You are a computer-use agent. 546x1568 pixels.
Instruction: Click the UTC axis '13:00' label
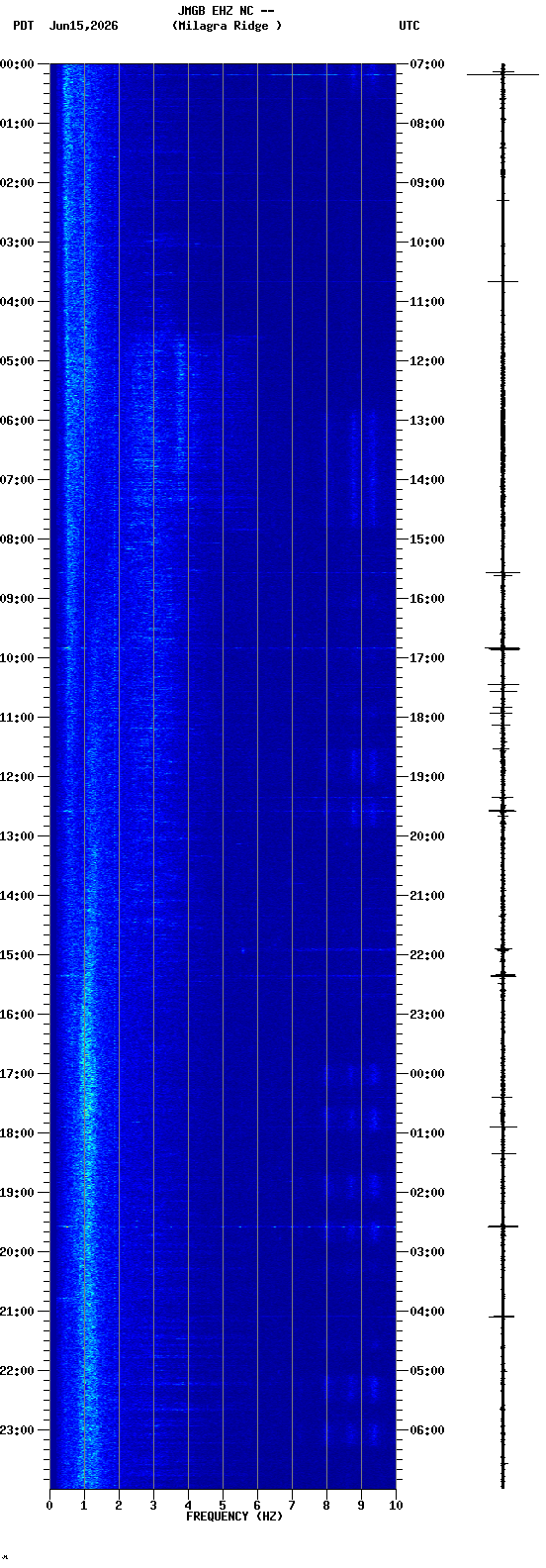(x=427, y=421)
